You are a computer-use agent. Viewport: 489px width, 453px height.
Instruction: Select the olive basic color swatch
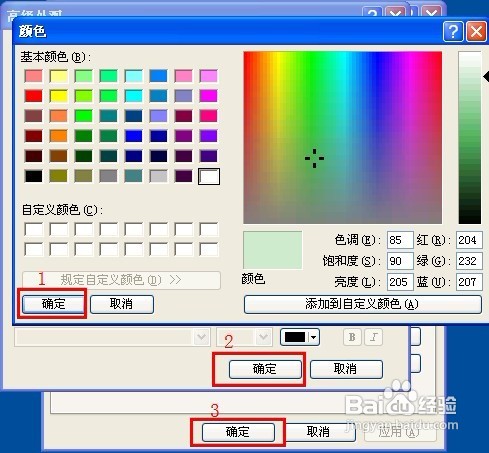[x=59, y=176]
